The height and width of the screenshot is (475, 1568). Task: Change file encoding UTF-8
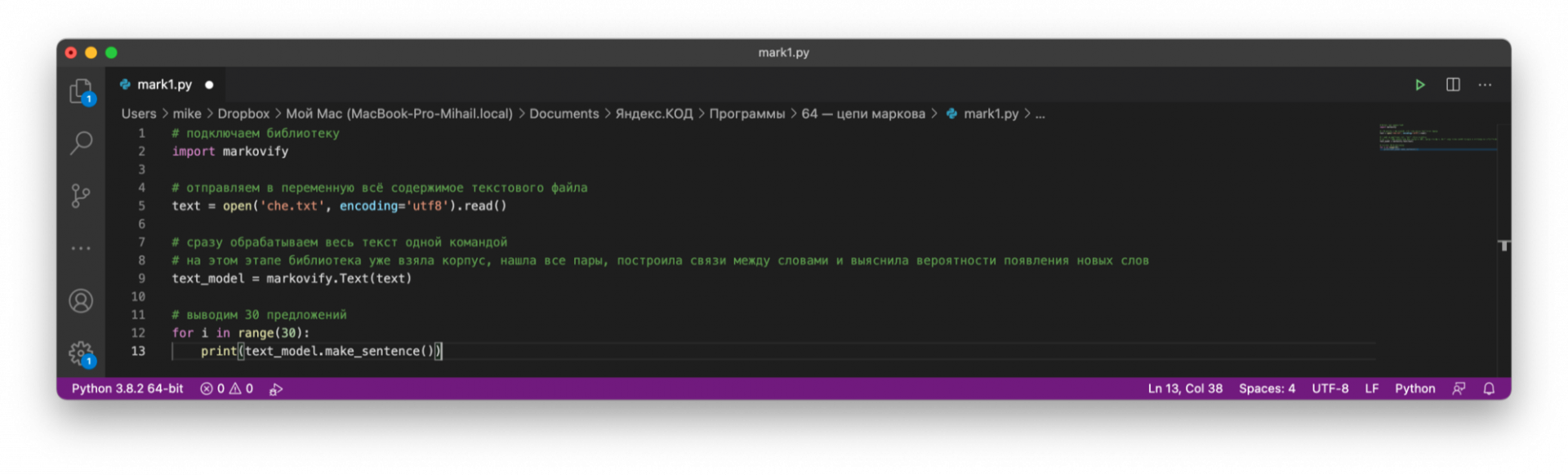[x=1330, y=389]
